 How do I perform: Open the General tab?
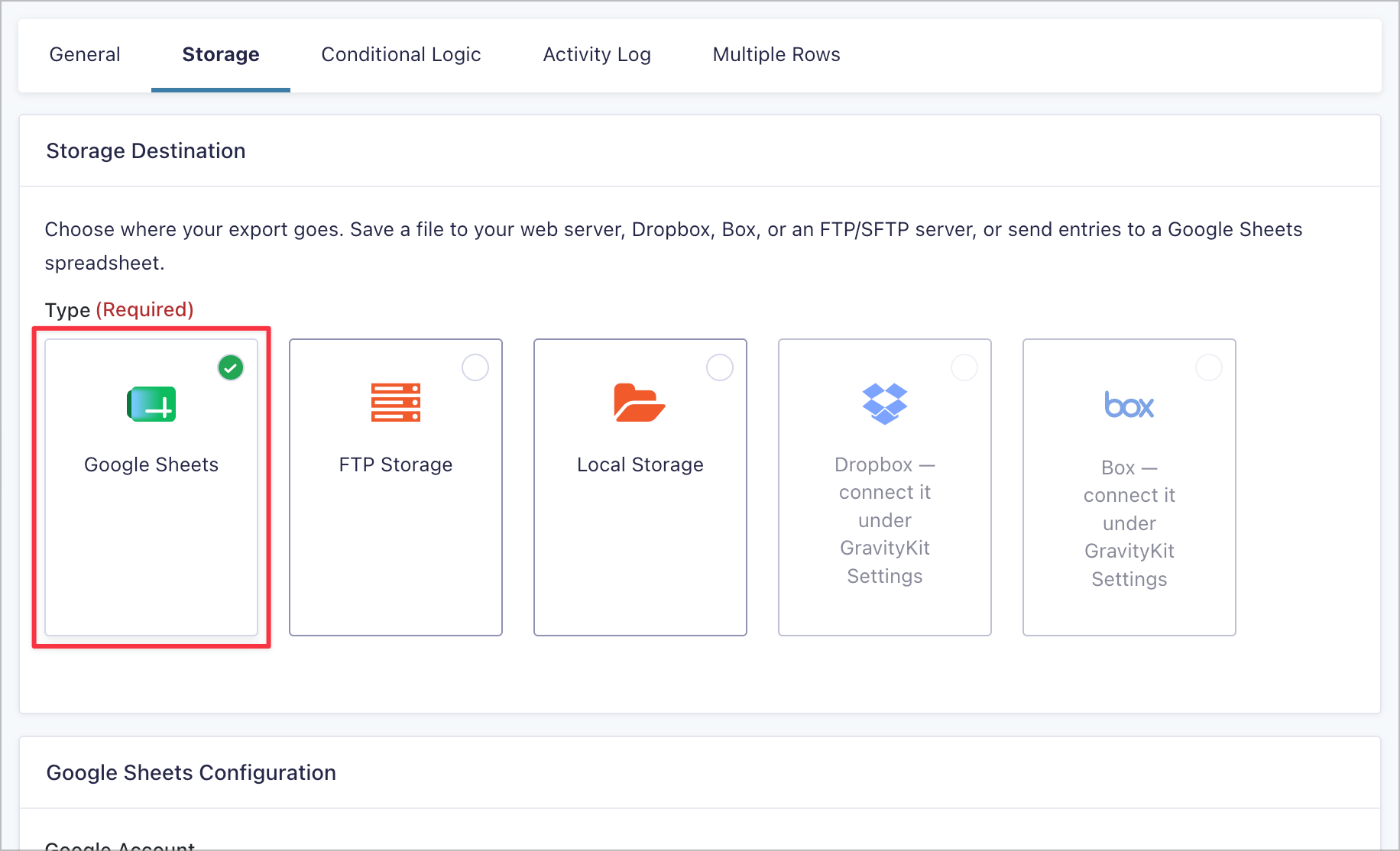pos(85,55)
